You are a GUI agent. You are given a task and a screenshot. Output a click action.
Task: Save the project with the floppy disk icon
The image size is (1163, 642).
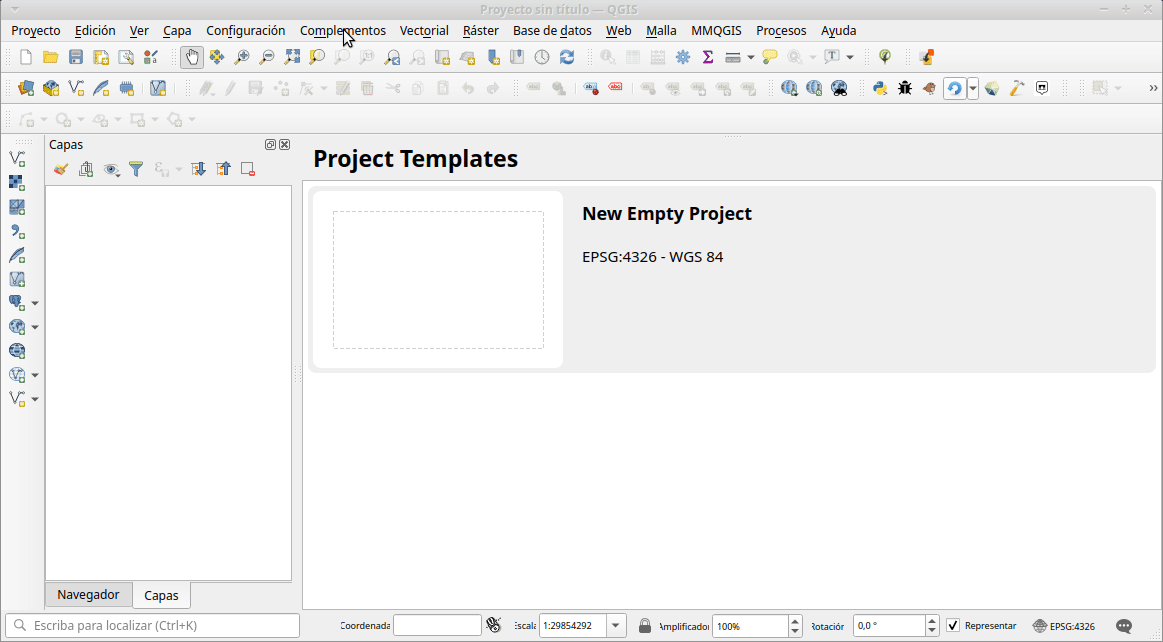(x=76, y=57)
